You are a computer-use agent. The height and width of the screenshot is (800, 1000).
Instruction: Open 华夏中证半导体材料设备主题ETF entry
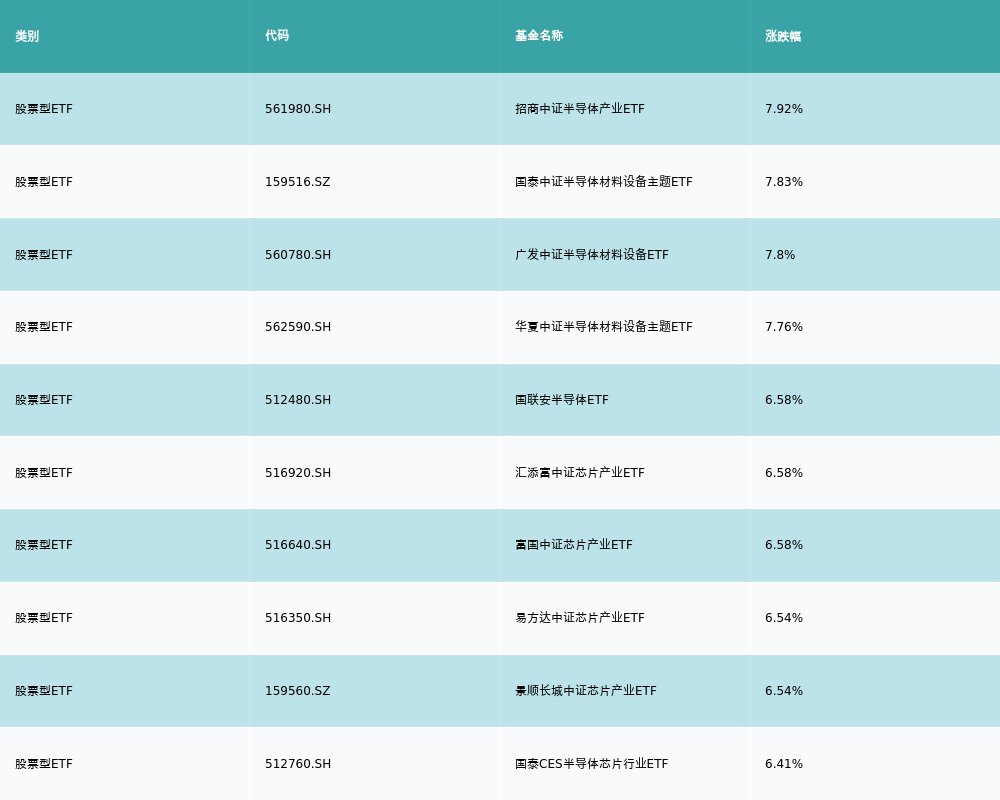[604, 327]
